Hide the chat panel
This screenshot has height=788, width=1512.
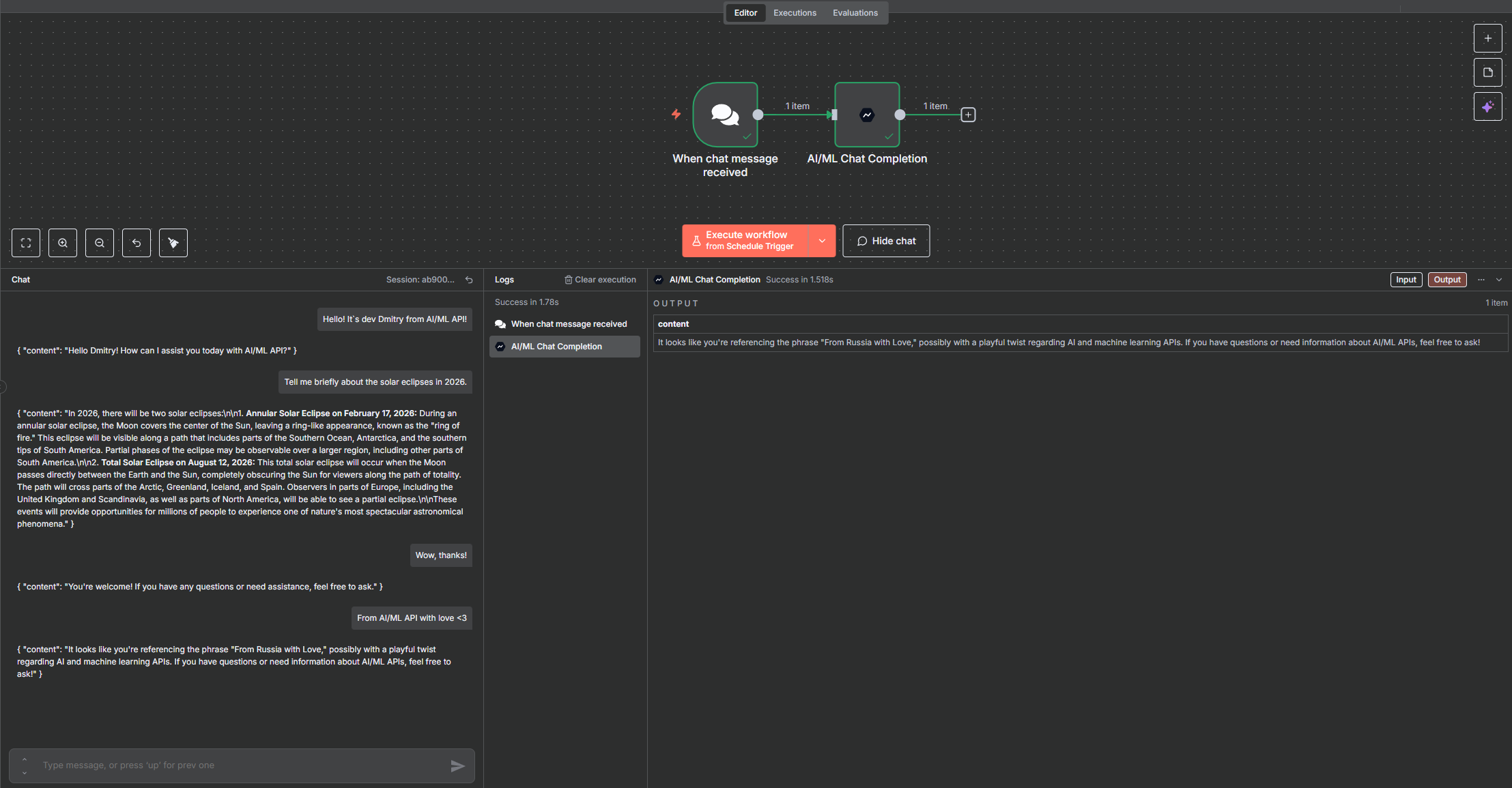point(886,241)
